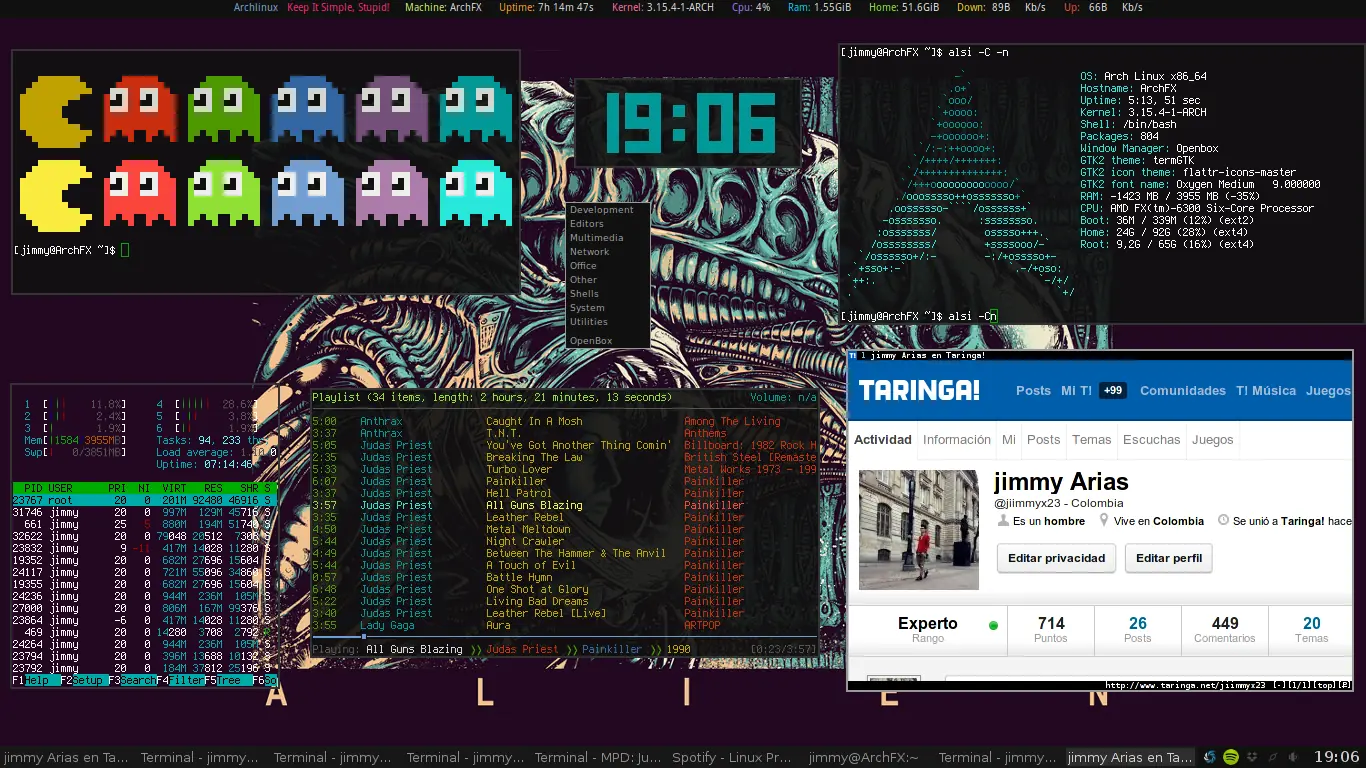The width and height of the screenshot is (1366, 768).
Task: Click the 20 Temas stat
Action: (1311, 630)
